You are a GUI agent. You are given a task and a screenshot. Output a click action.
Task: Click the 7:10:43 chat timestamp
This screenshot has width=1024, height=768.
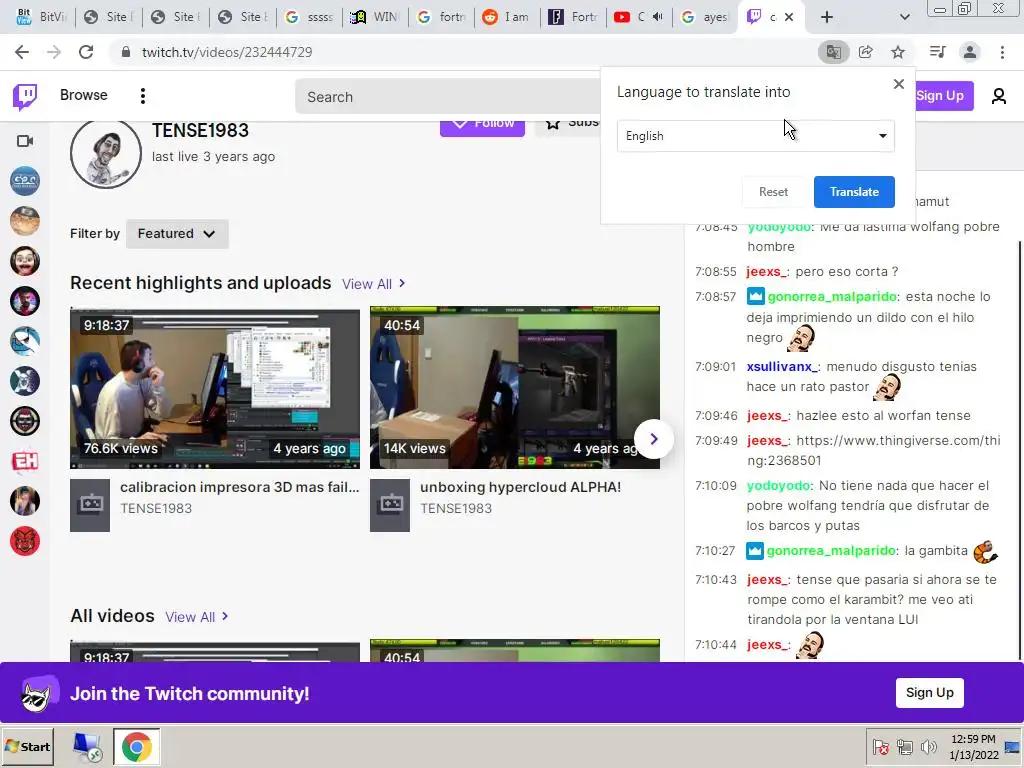(x=716, y=579)
